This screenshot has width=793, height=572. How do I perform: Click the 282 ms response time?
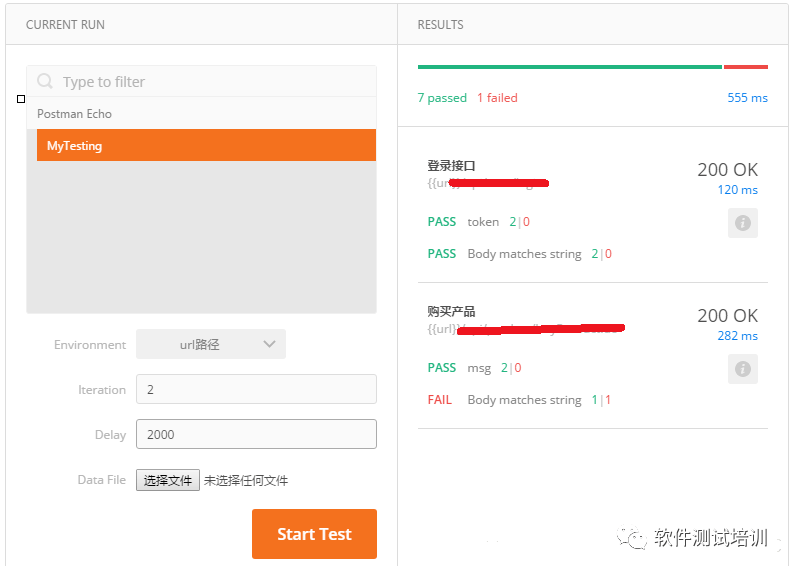[x=737, y=335]
